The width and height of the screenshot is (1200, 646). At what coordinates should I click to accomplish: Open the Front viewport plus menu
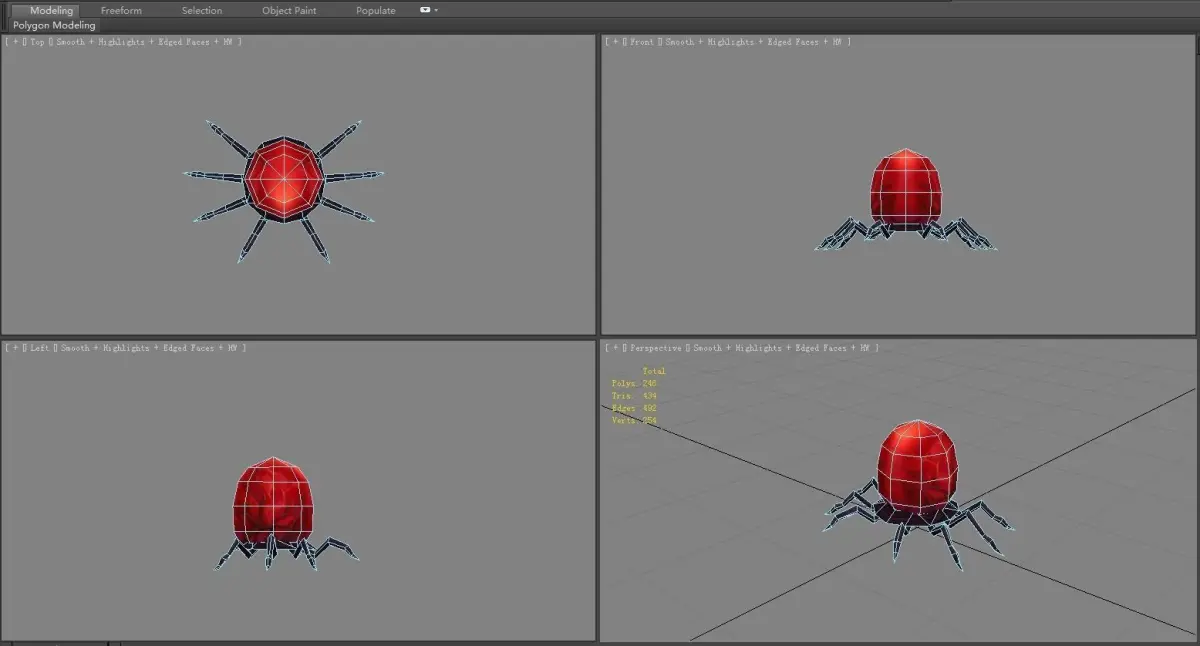[x=613, y=42]
